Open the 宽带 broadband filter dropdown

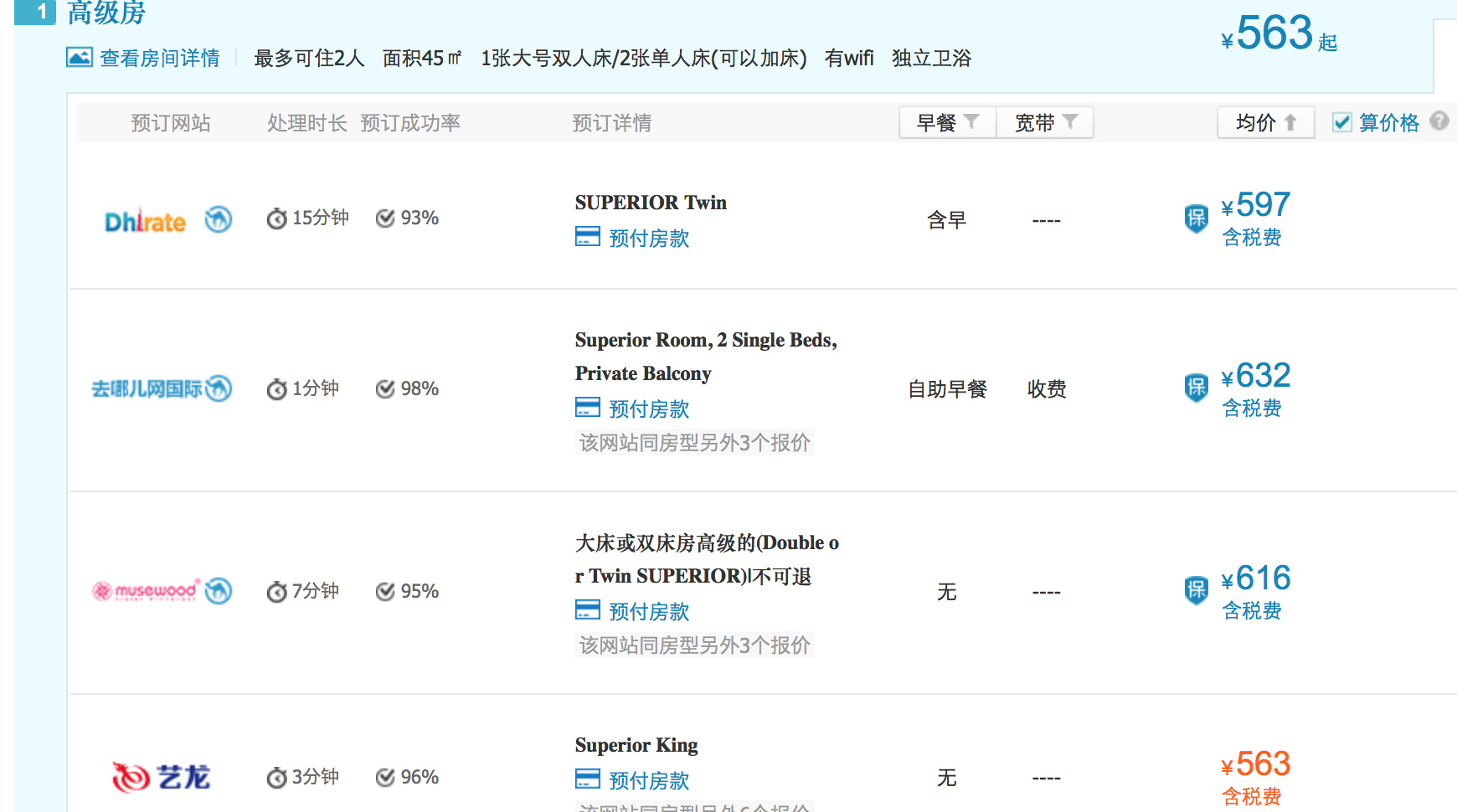click(1045, 122)
